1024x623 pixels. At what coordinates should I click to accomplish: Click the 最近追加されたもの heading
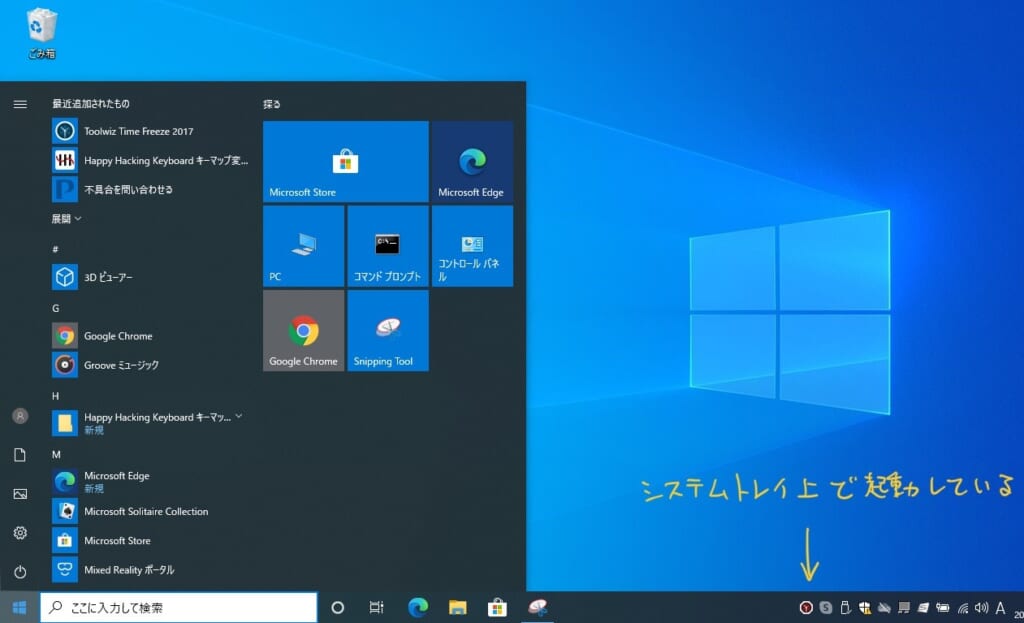point(91,103)
